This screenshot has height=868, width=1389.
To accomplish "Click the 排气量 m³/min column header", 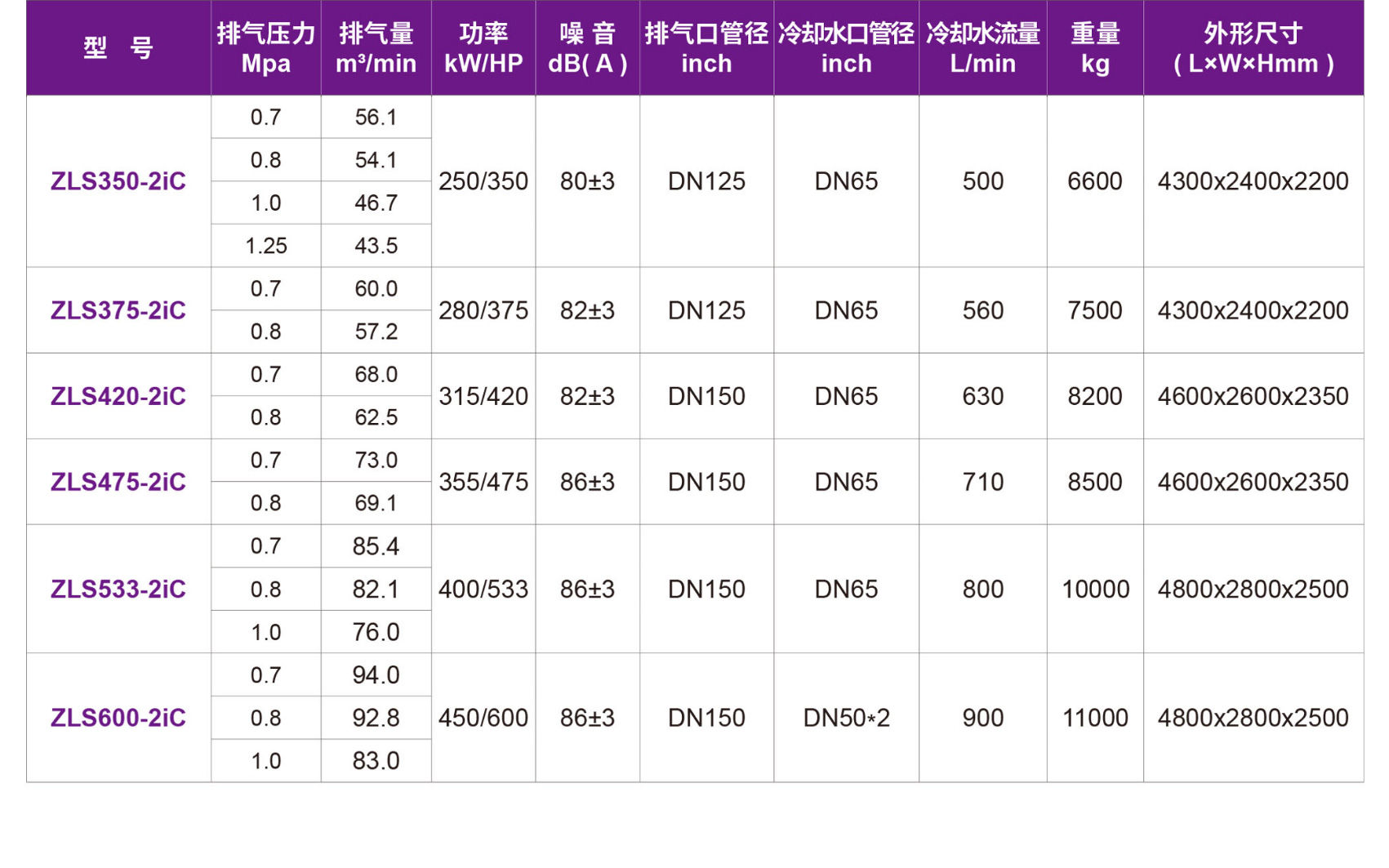I will [376, 48].
